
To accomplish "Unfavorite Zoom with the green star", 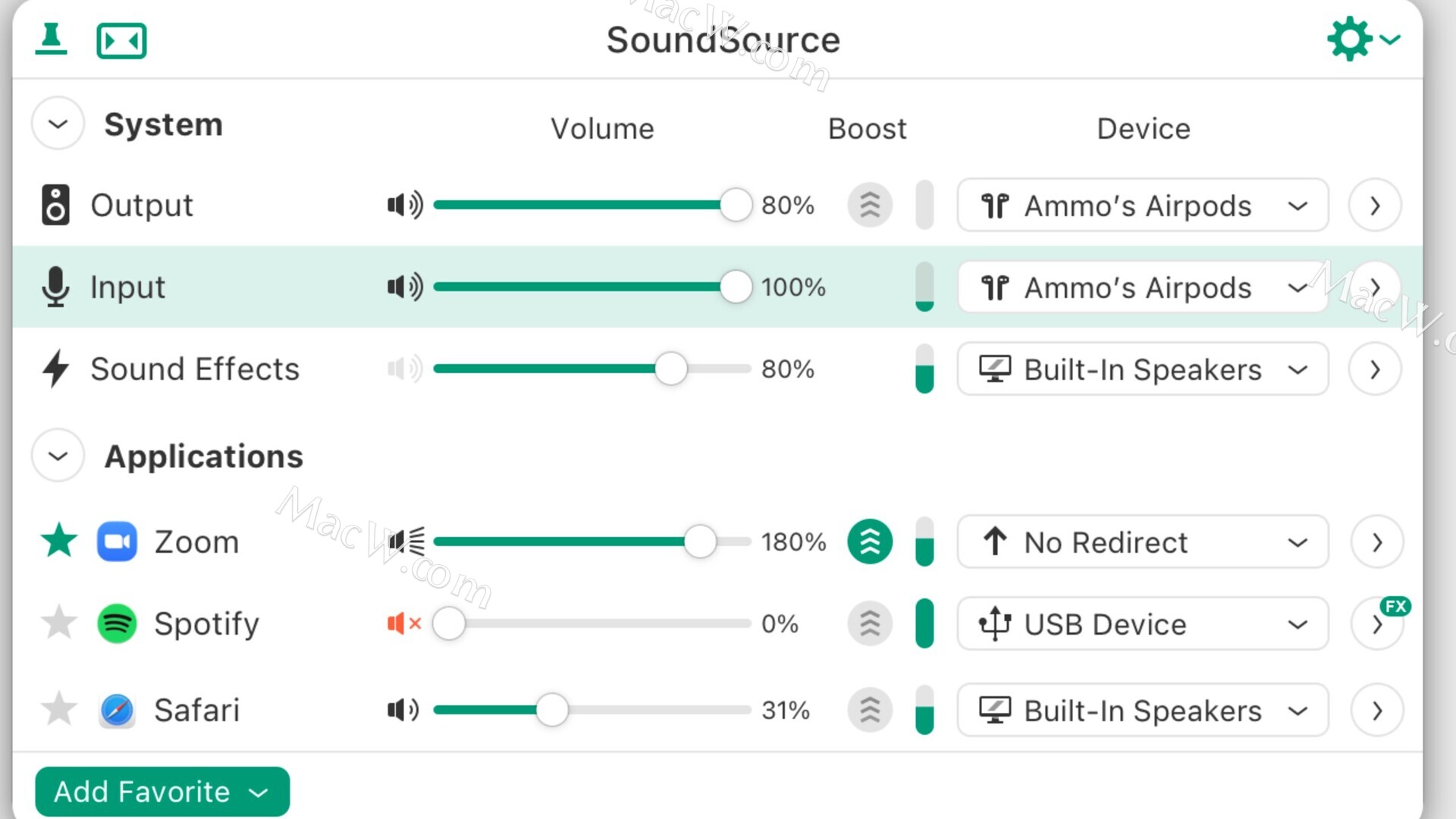I will click(x=58, y=541).
